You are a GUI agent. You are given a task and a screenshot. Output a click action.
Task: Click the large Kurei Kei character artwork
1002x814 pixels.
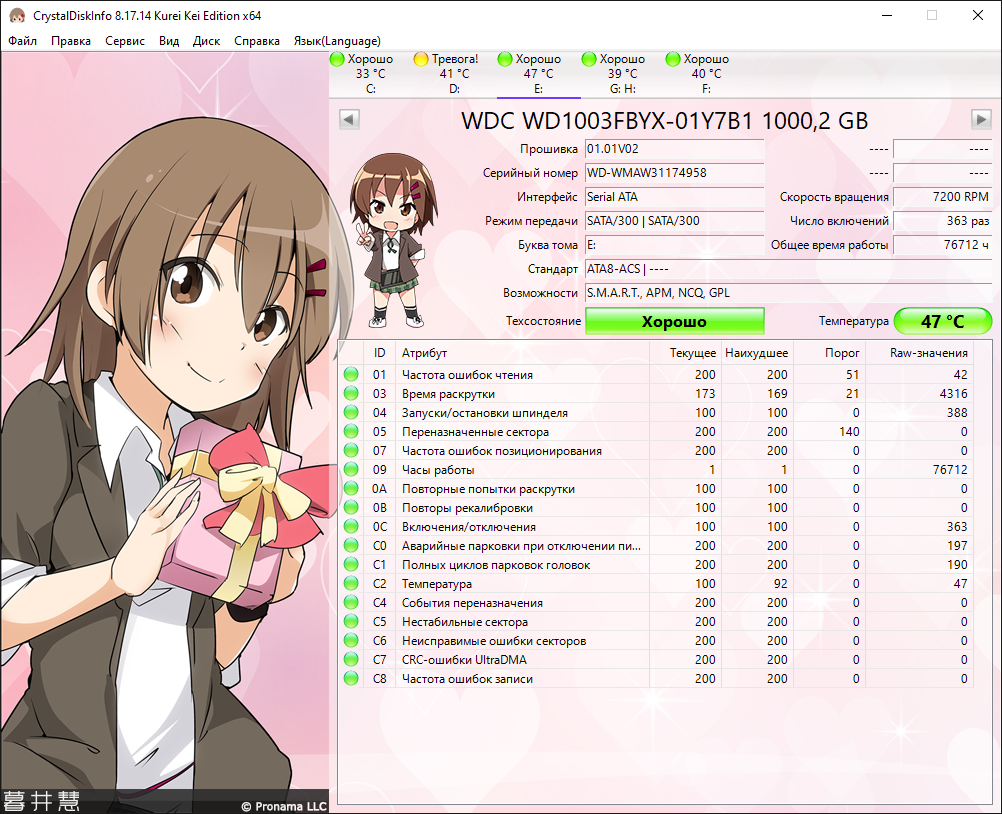[165, 432]
